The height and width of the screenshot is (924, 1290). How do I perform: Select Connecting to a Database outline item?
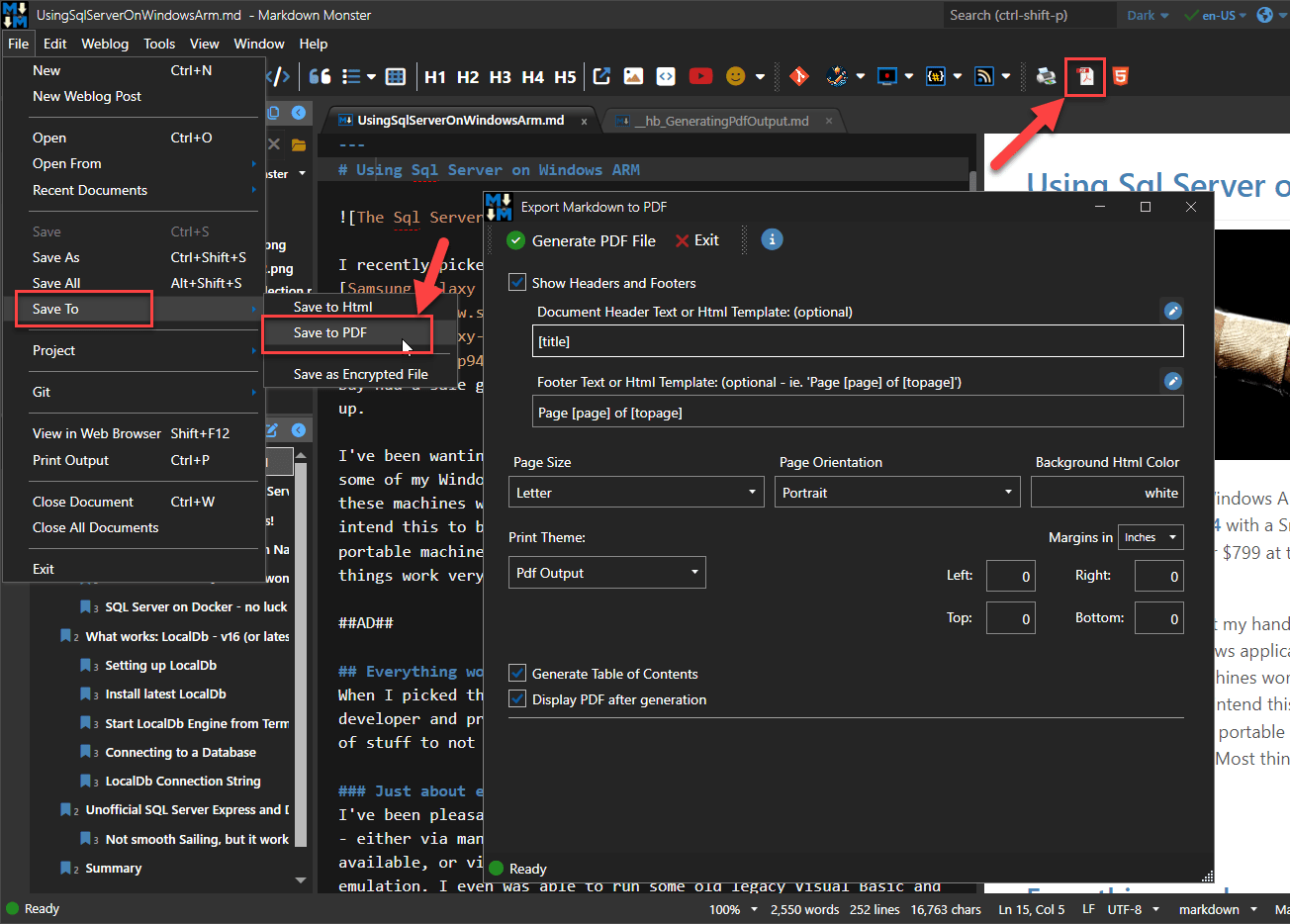[x=180, y=752]
